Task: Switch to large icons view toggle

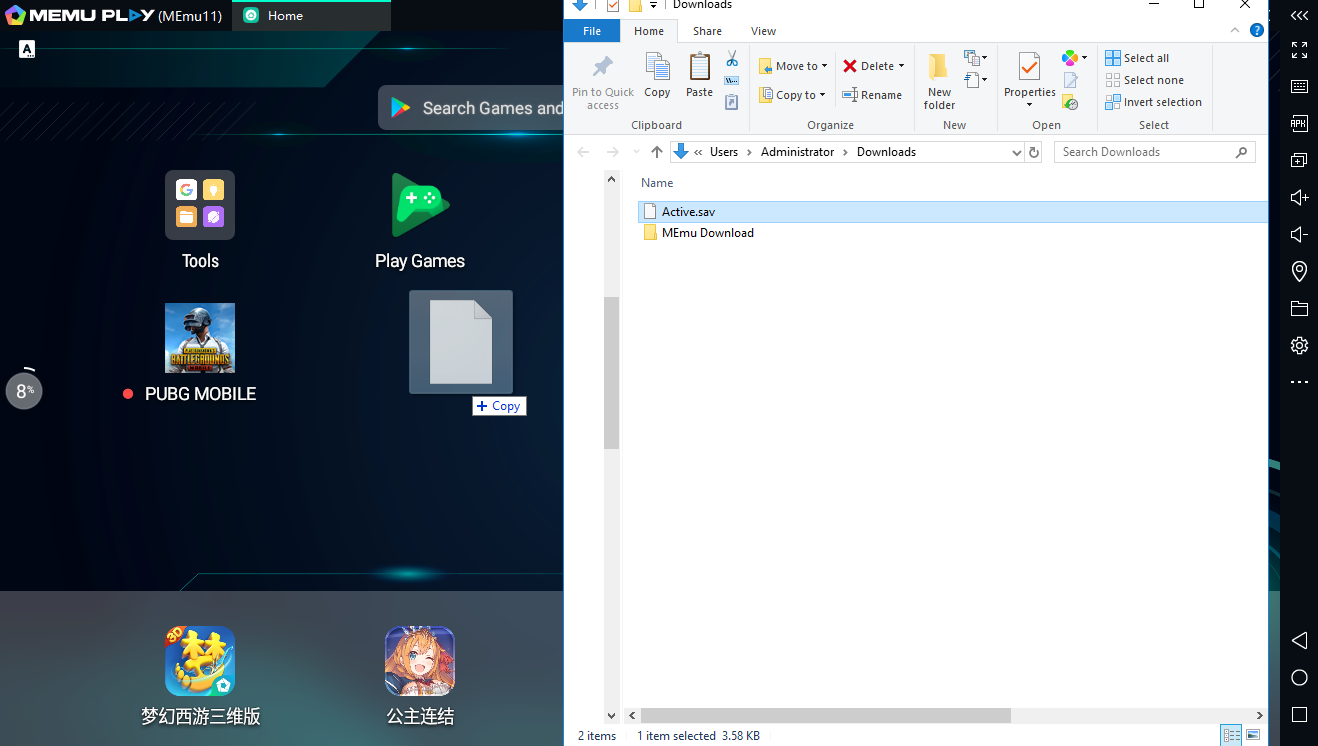Action: click(1253, 736)
